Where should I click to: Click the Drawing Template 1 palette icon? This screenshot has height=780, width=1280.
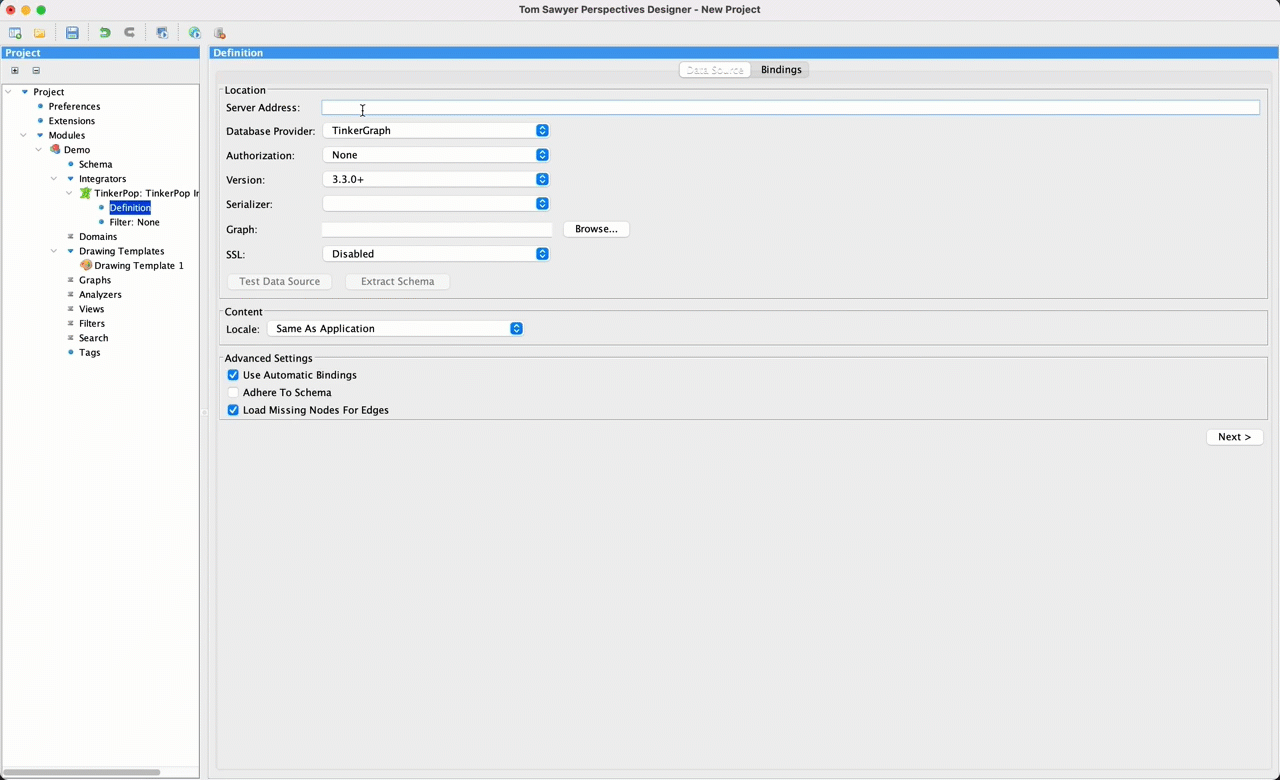[86, 266]
